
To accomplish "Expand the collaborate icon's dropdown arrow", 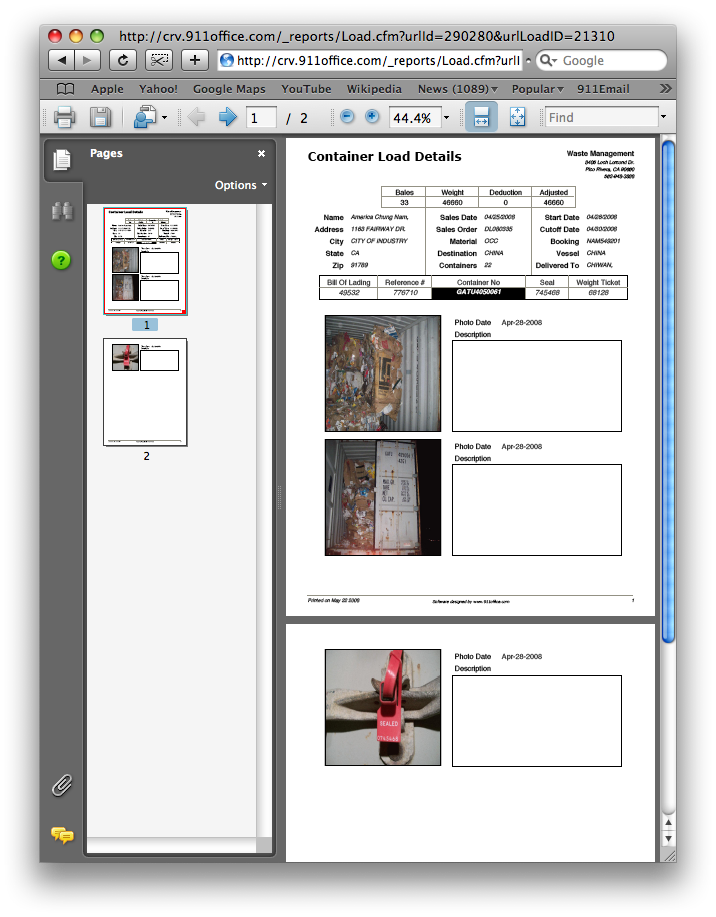I will (x=164, y=118).
